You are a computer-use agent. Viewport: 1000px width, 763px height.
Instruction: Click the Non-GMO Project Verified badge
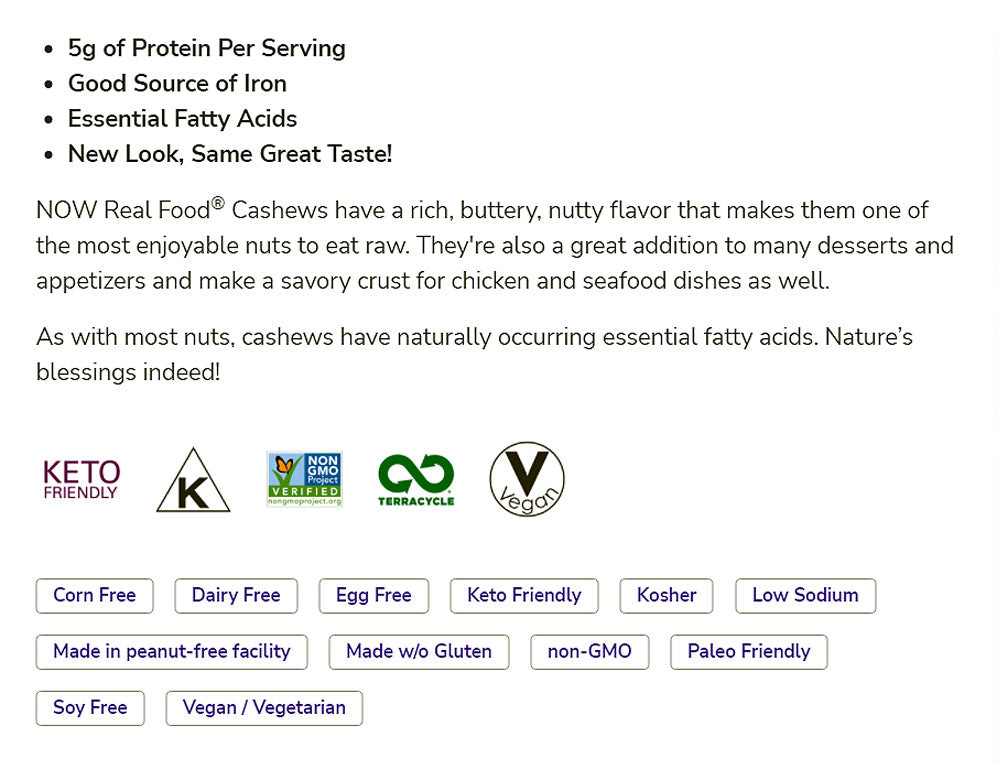[305, 480]
